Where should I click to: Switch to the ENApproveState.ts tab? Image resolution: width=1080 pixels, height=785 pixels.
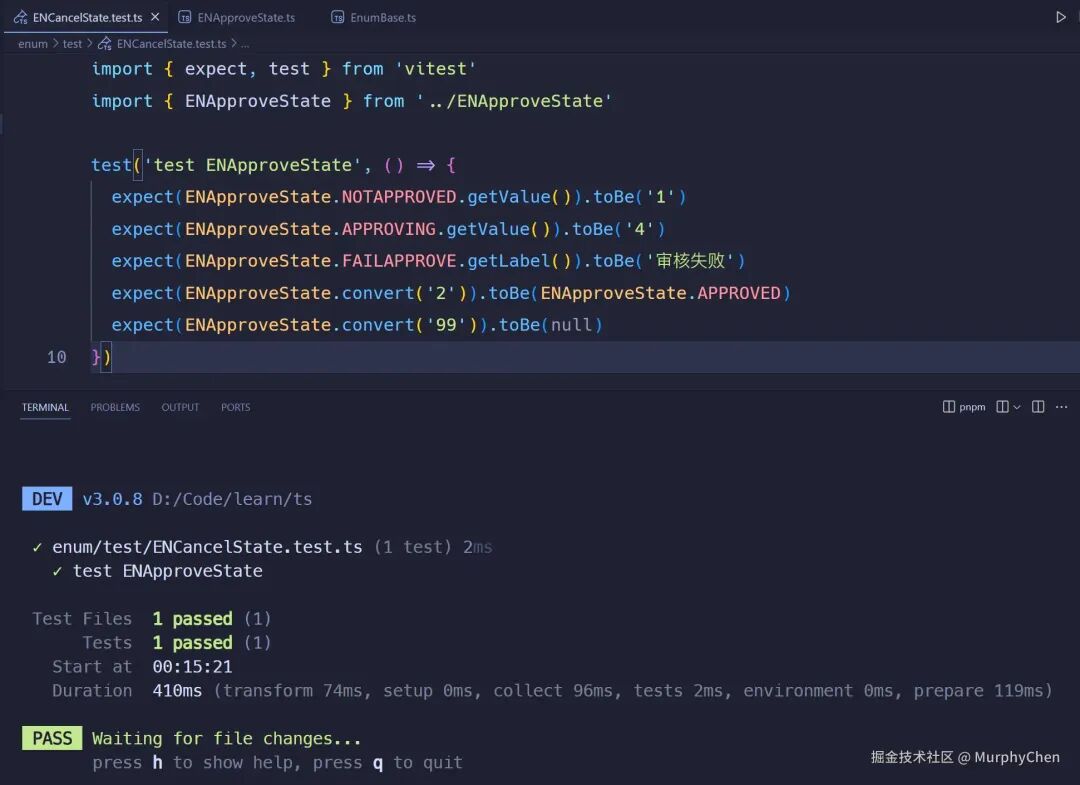click(x=237, y=17)
